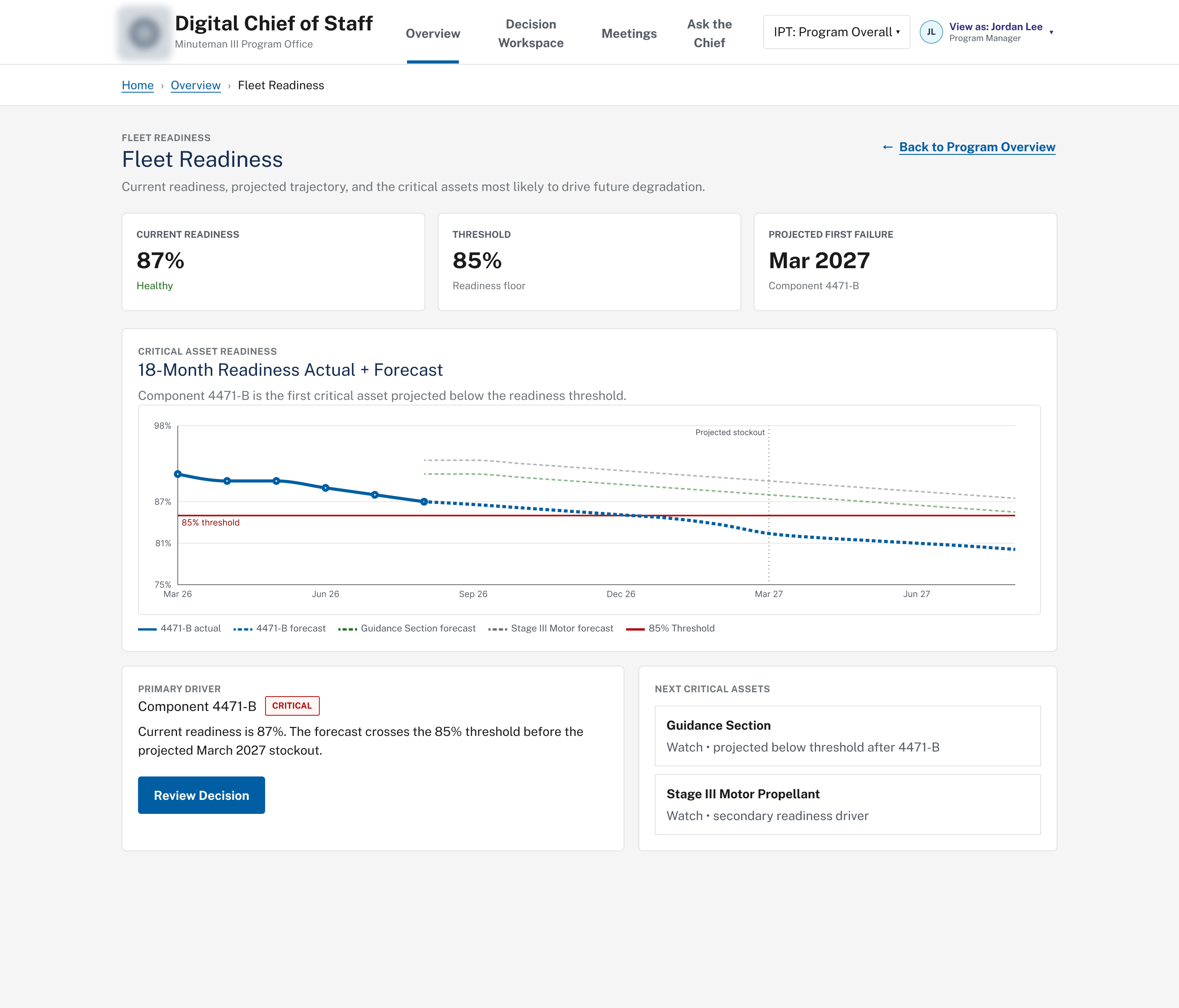
Task: Click the Mar 2027 projected first failure value
Action: point(819,260)
